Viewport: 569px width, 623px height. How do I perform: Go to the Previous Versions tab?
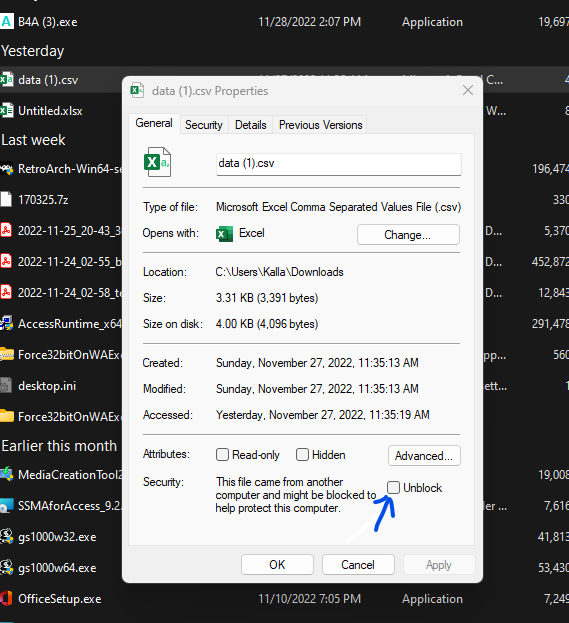coord(320,125)
